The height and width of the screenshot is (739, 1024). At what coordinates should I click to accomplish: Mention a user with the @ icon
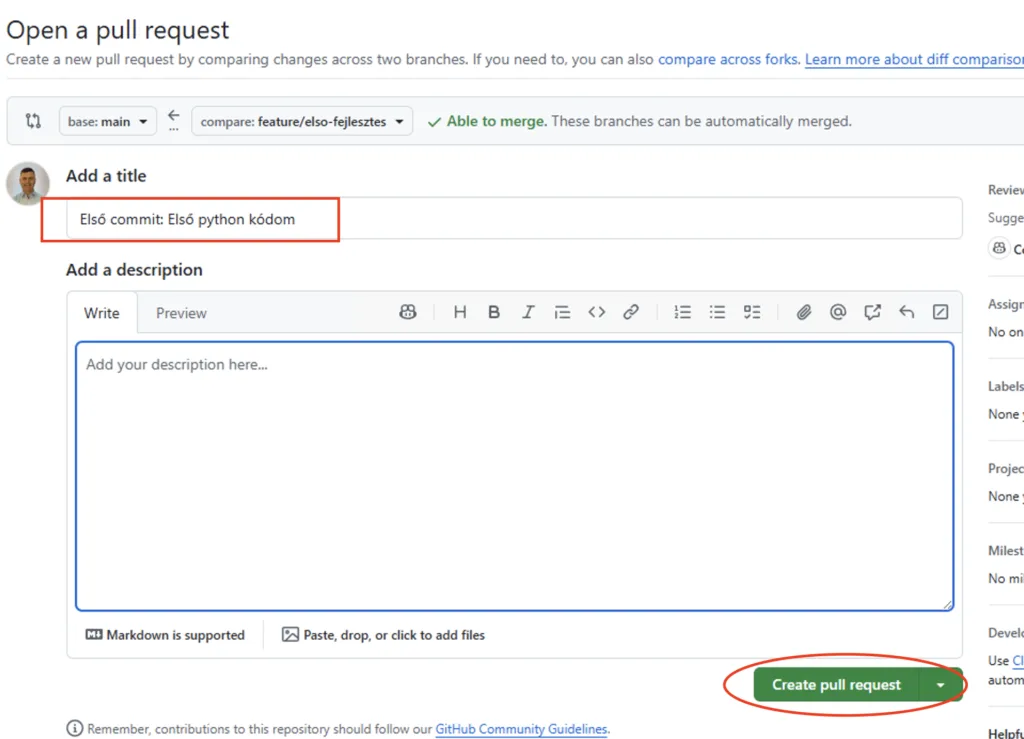point(838,312)
